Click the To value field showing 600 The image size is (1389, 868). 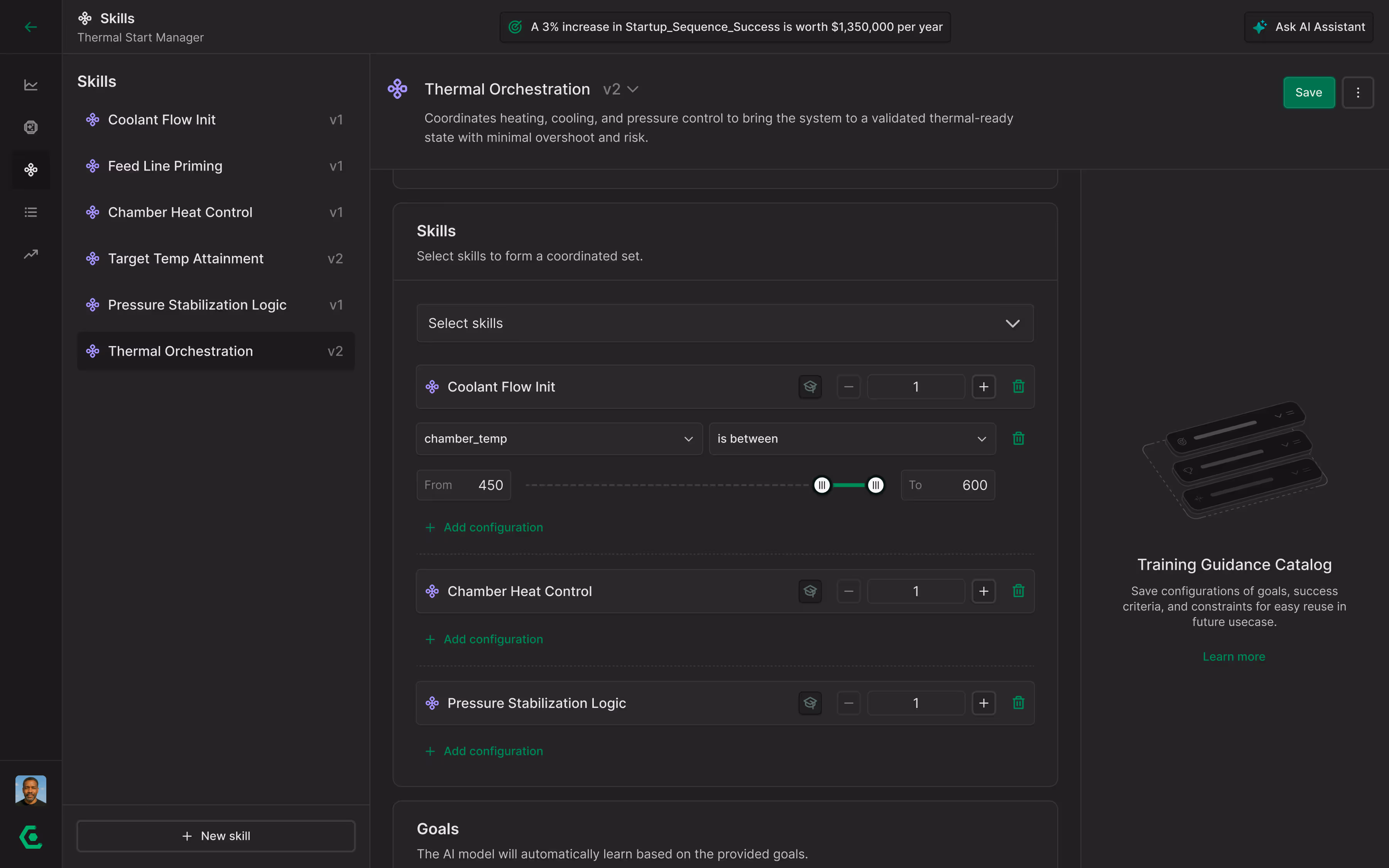948,485
